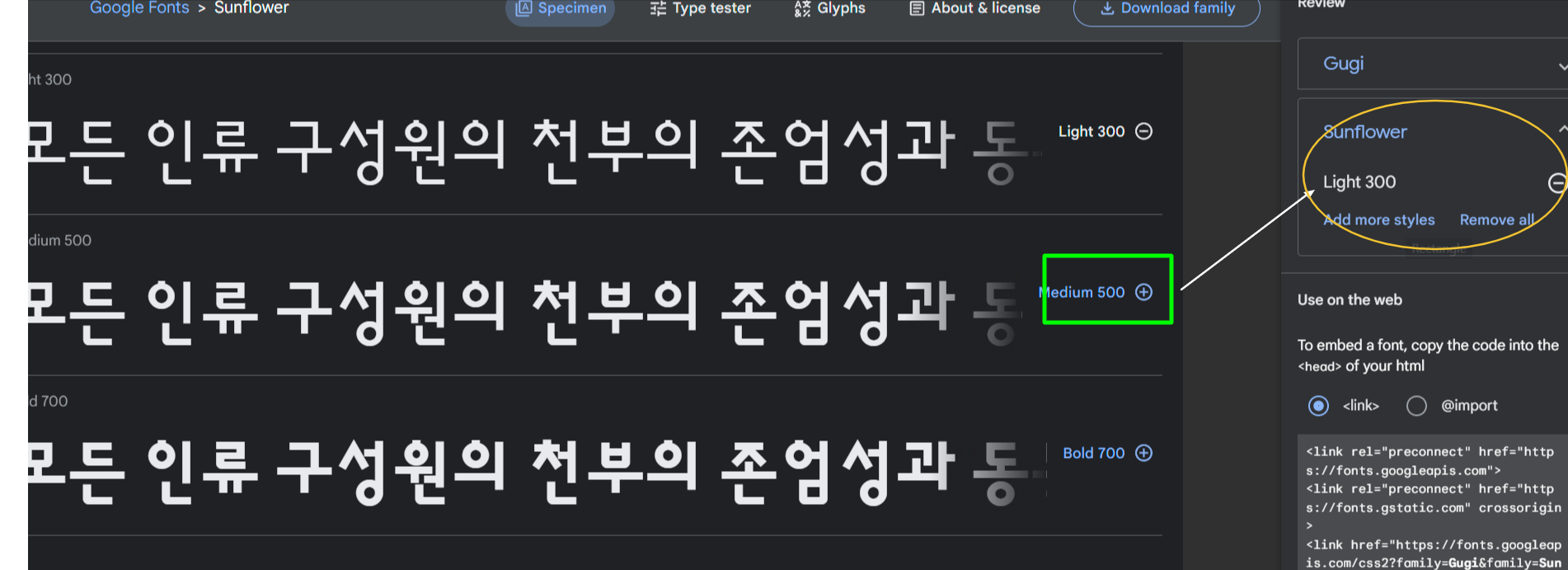Click the Gugi family name

pyautogui.click(x=1344, y=64)
